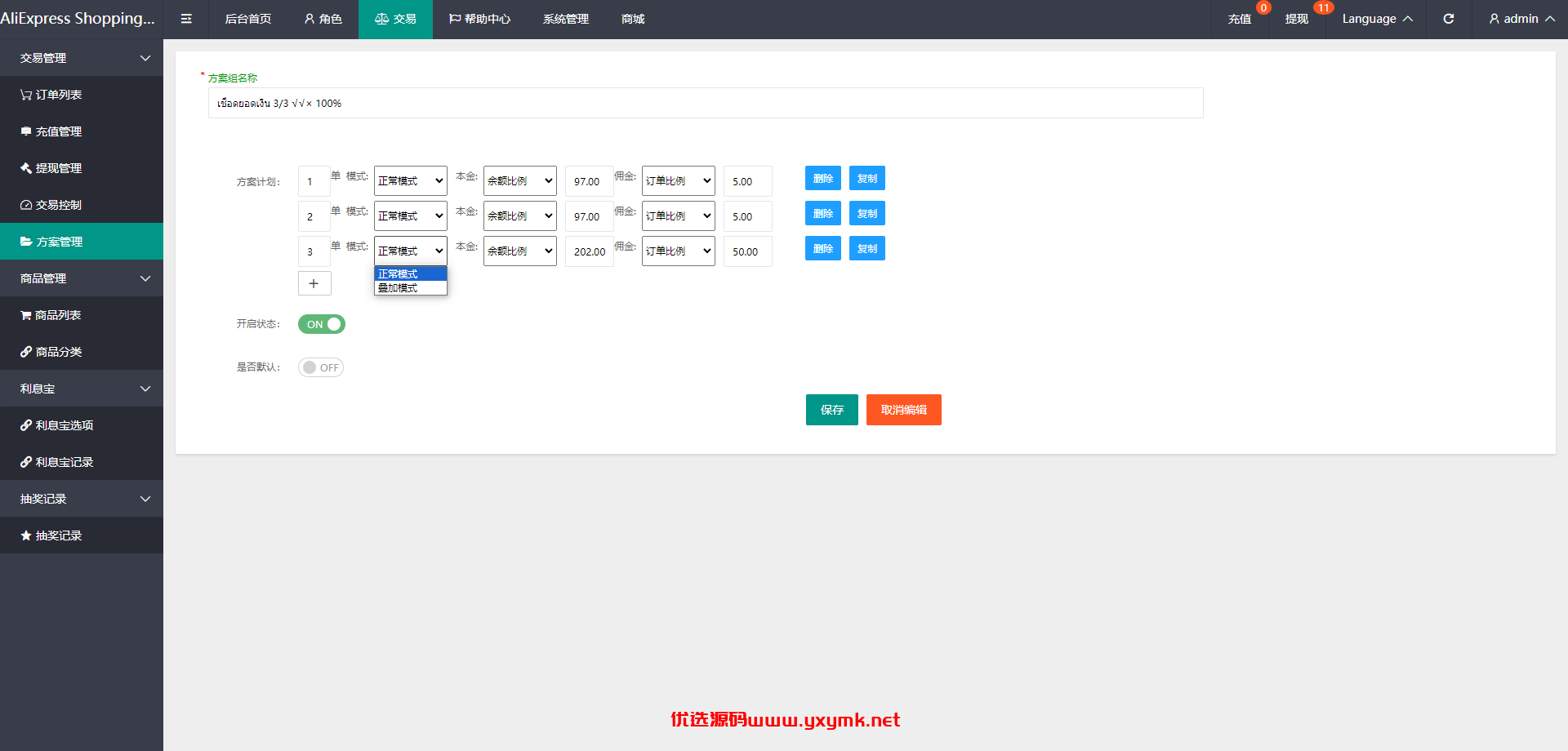Screen dimensions: 1568x751
Task: Click the 方案组名称 text input field
Action: pos(706,103)
